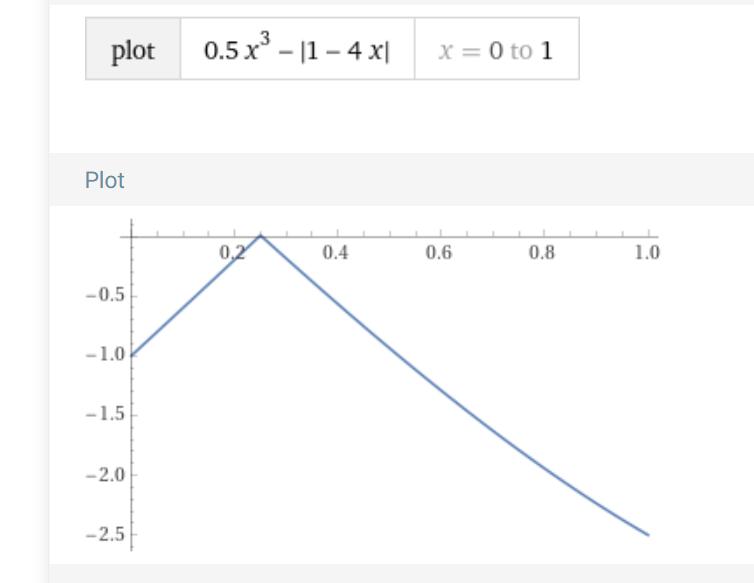754x583 pixels.
Task: Click the 0.8 x-axis tick label
Action: tap(542, 253)
